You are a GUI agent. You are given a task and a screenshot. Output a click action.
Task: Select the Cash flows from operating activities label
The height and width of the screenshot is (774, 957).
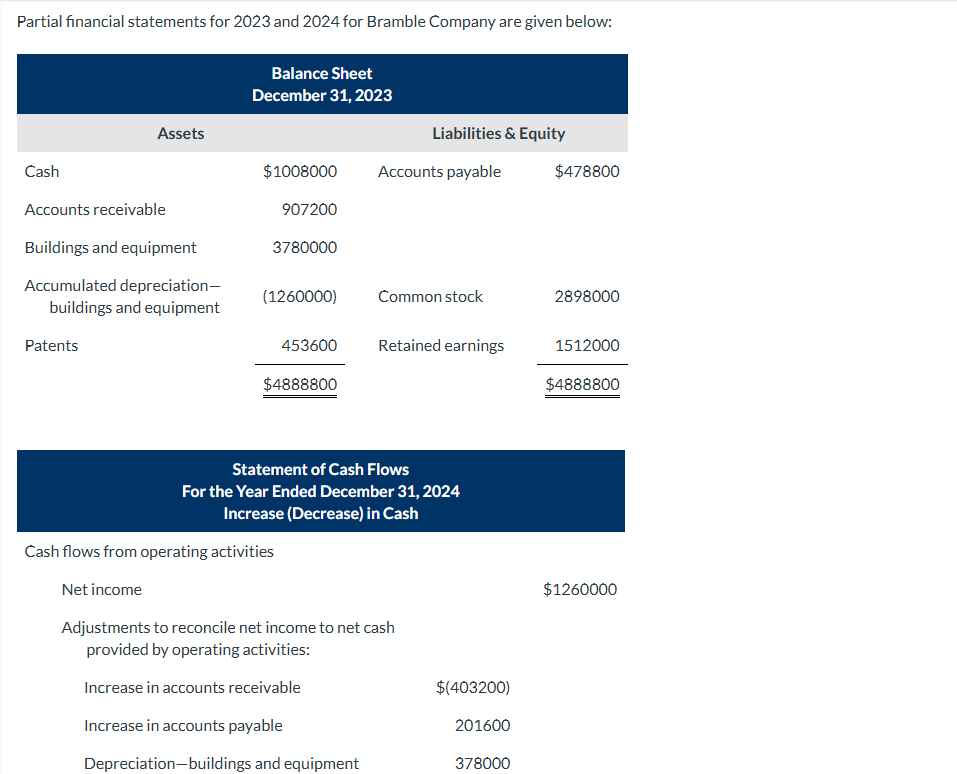(x=148, y=551)
